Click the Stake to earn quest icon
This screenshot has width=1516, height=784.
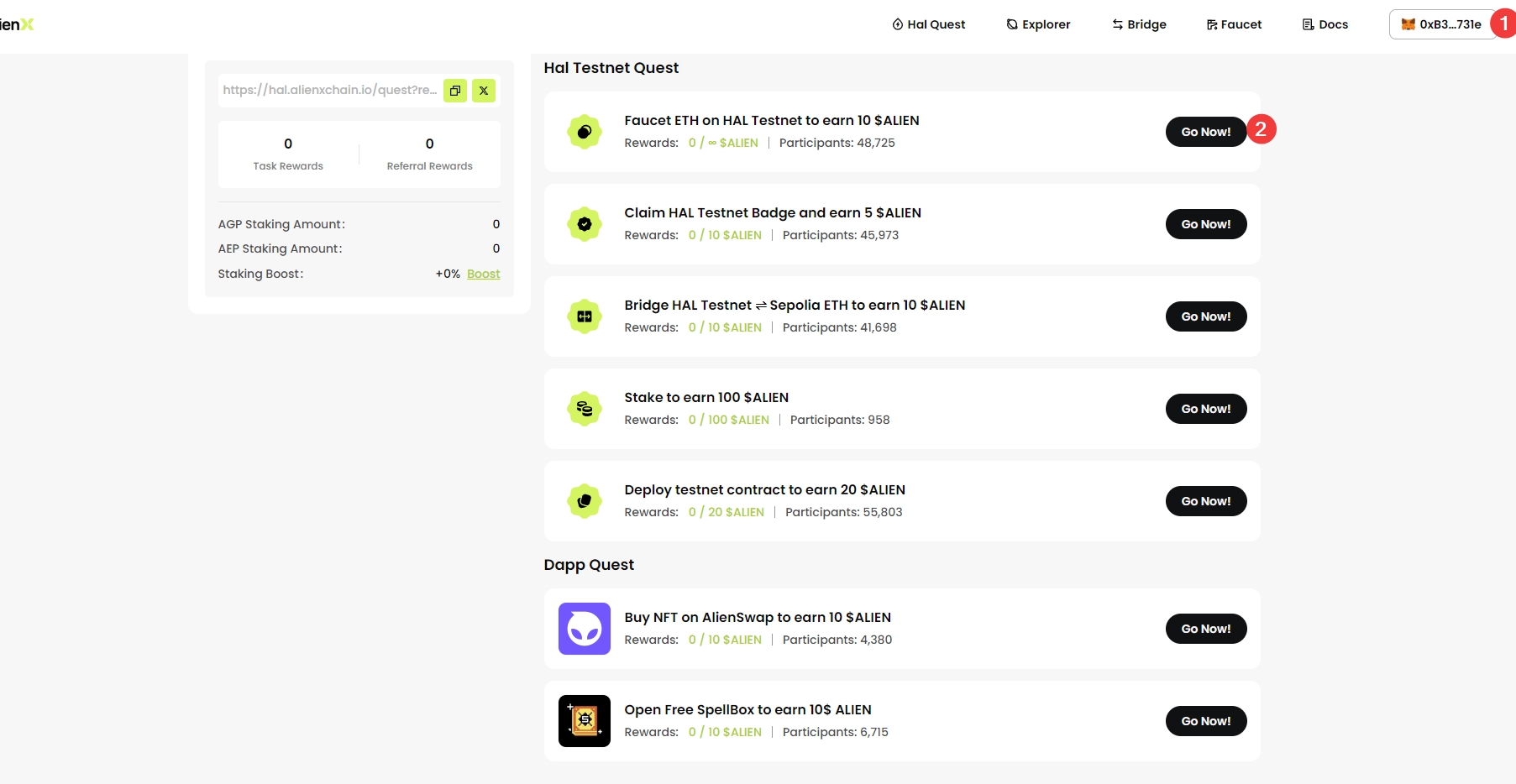585,409
